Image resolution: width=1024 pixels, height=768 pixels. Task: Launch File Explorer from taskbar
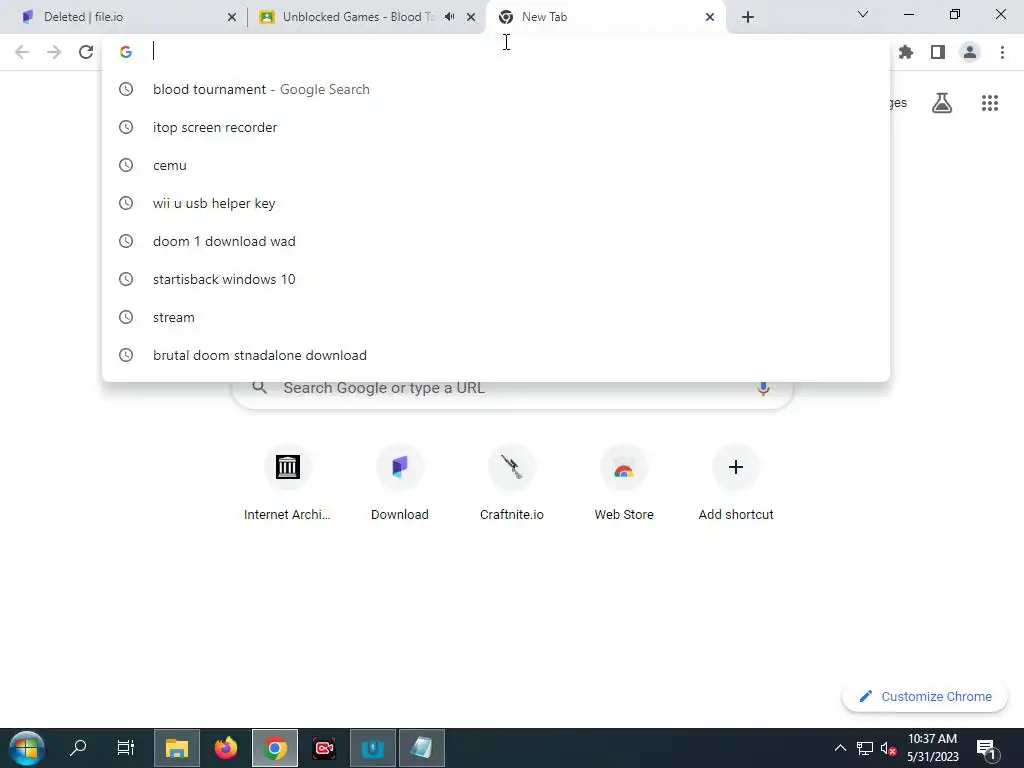(x=176, y=748)
